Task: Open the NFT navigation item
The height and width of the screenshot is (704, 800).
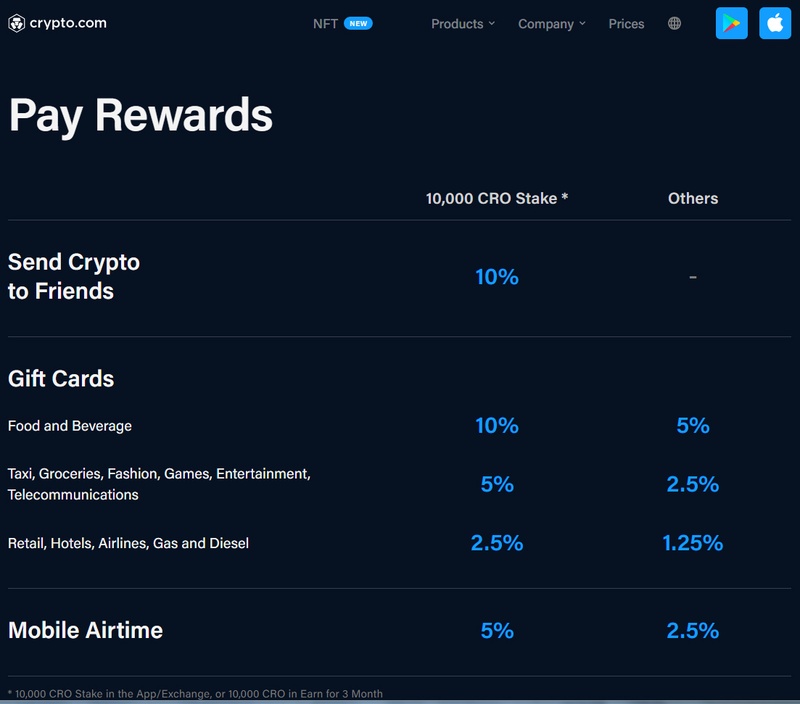Action: click(325, 24)
